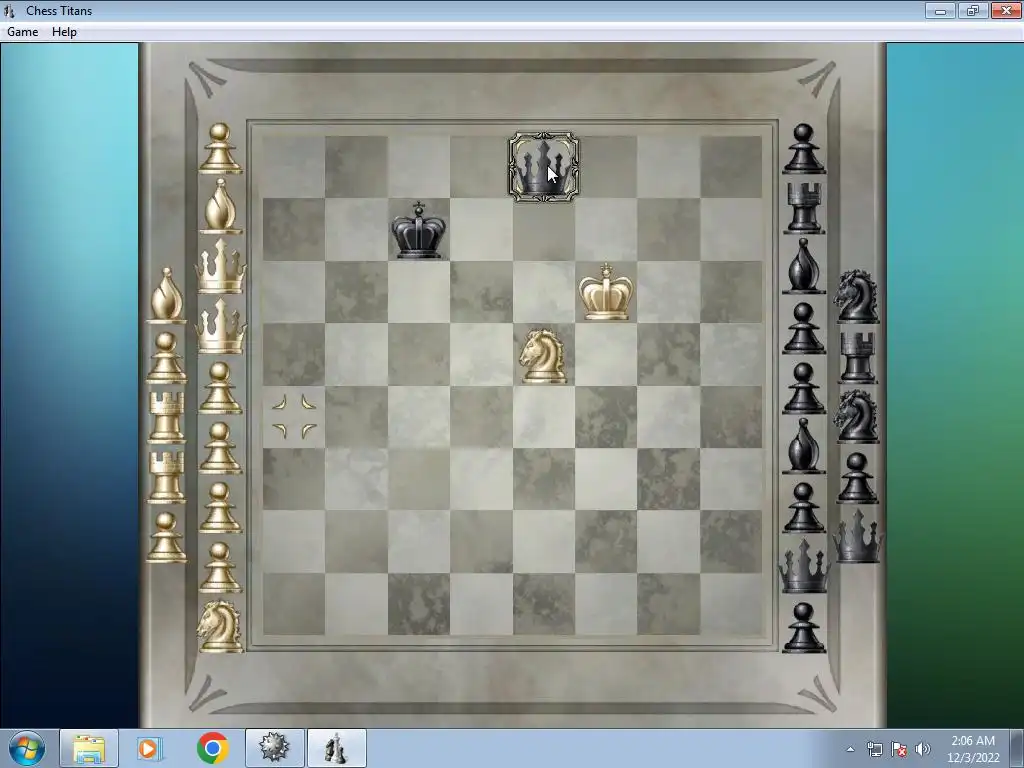This screenshot has height=768, width=1024.
Task: Open Windows Explorer from the taskbar
Action: coord(89,748)
